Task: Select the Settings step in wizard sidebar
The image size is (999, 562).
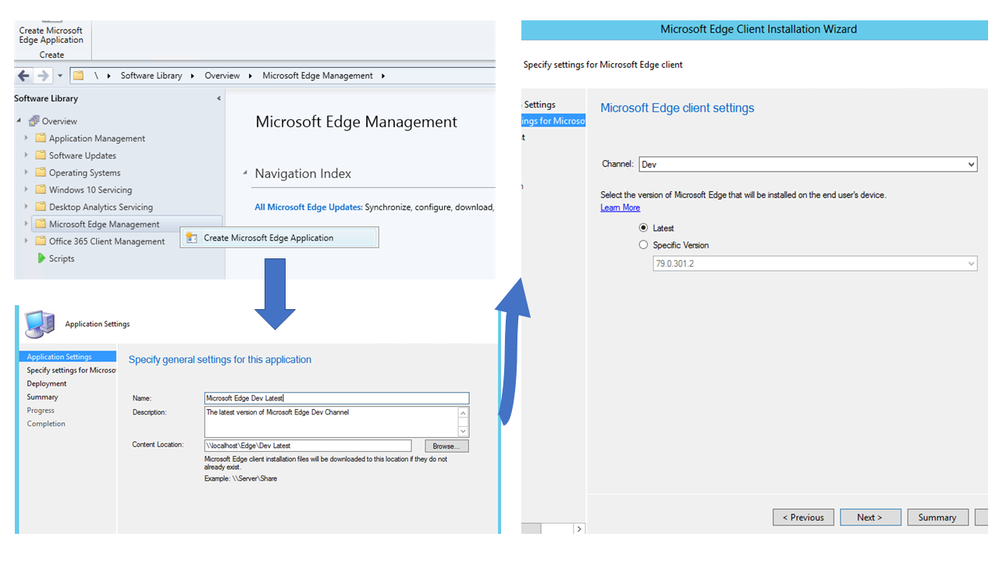Action: coord(540,104)
